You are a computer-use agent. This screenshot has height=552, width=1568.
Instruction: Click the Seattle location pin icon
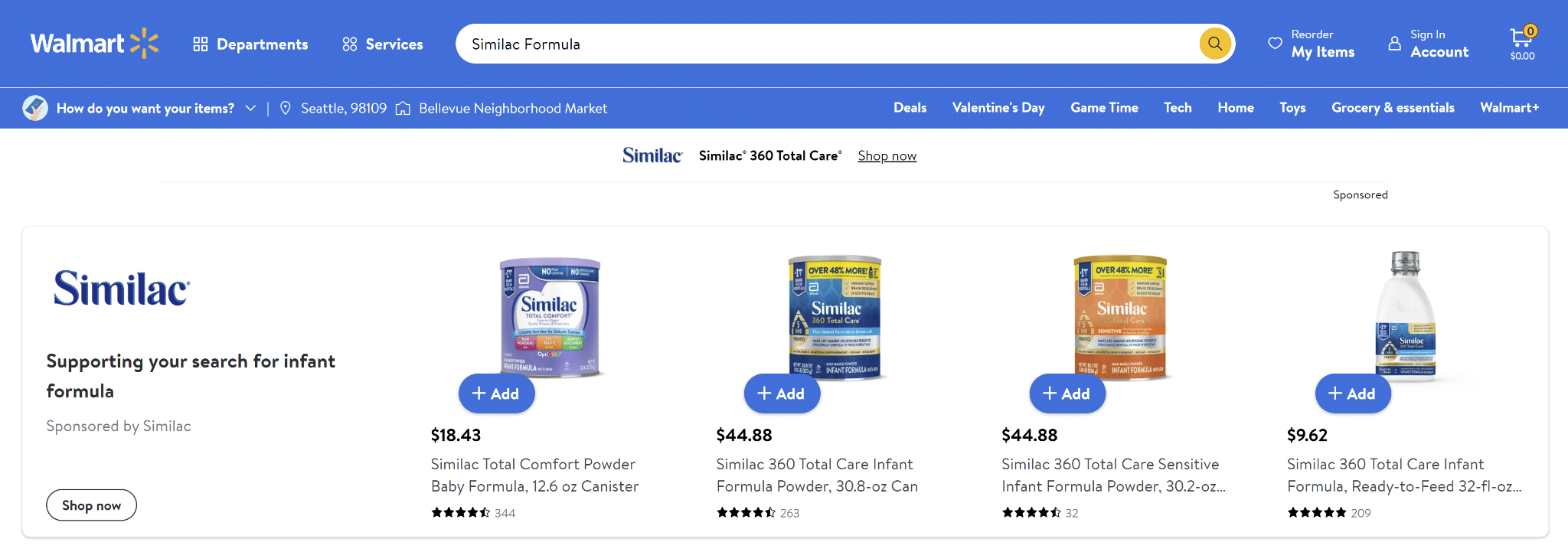click(x=286, y=108)
